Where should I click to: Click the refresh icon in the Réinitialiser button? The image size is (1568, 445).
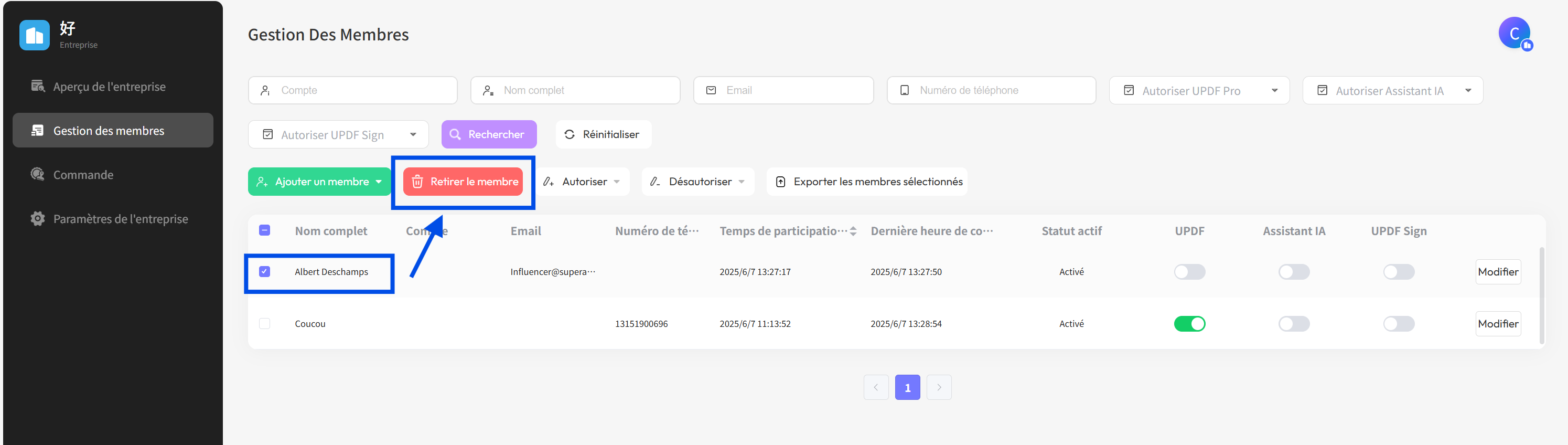(570, 134)
